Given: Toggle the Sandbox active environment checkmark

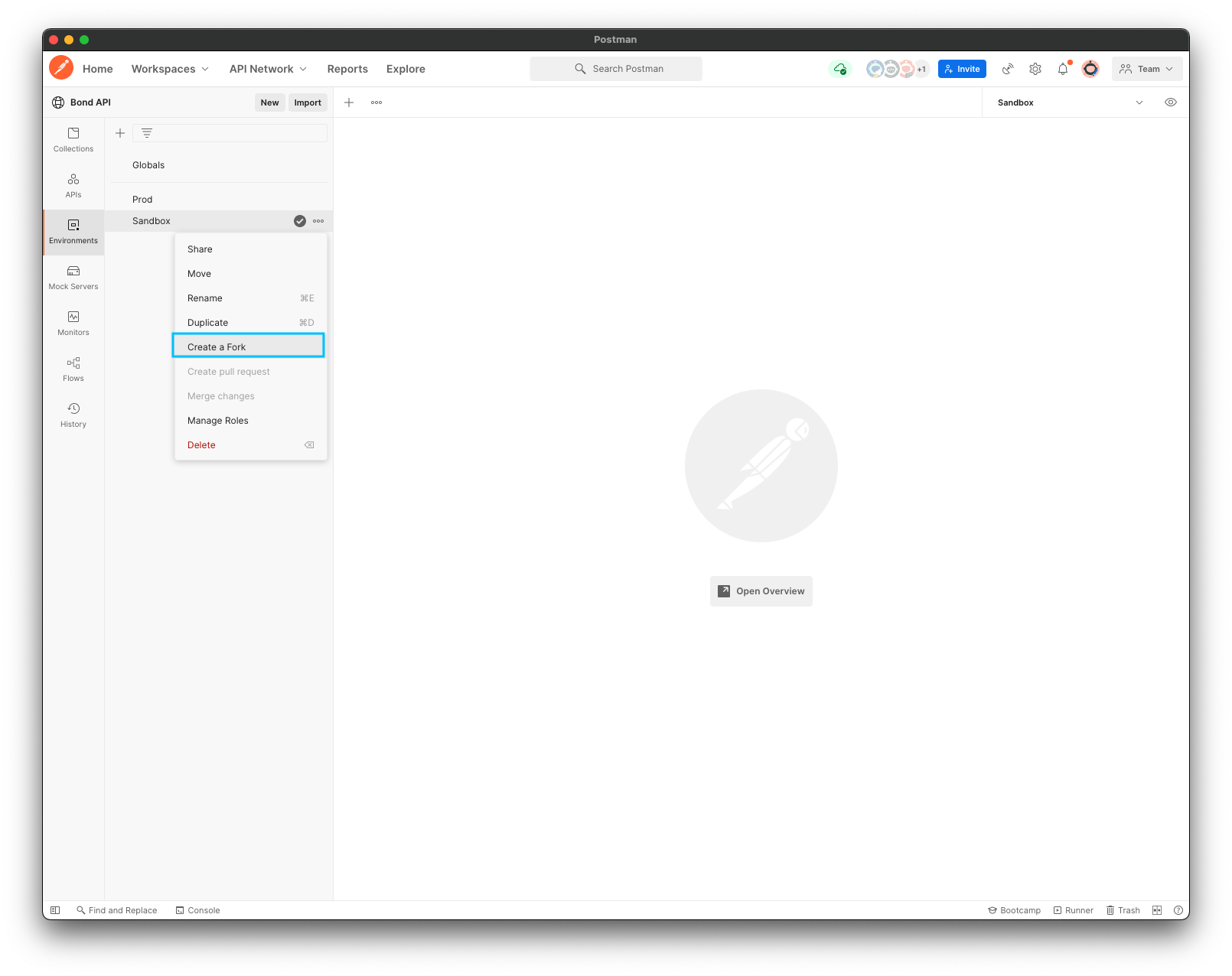Looking at the screenshot, I should coord(300,221).
